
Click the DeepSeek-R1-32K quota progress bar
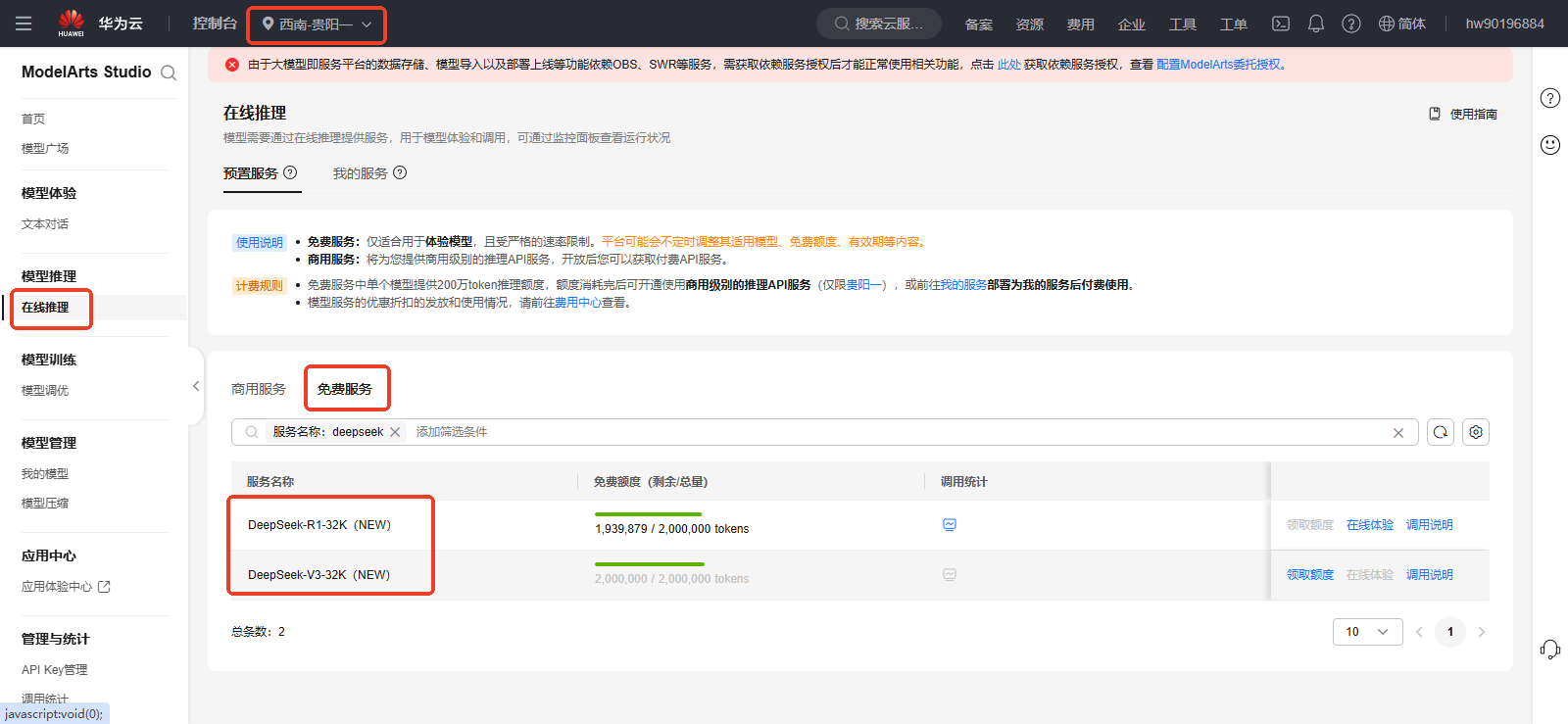pos(649,514)
